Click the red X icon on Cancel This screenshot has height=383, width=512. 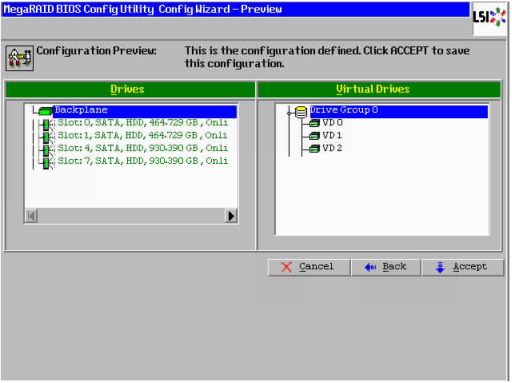pyautogui.click(x=286, y=267)
